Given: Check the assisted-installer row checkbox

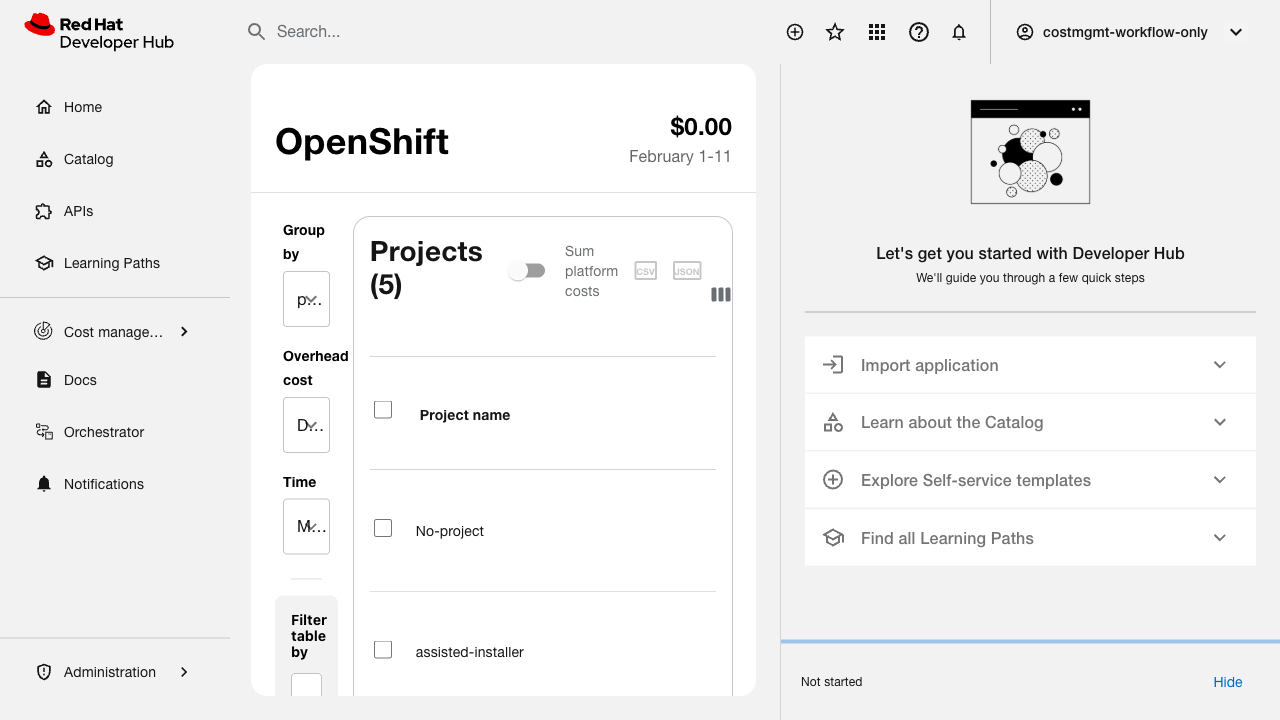Looking at the screenshot, I should [383, 650].
